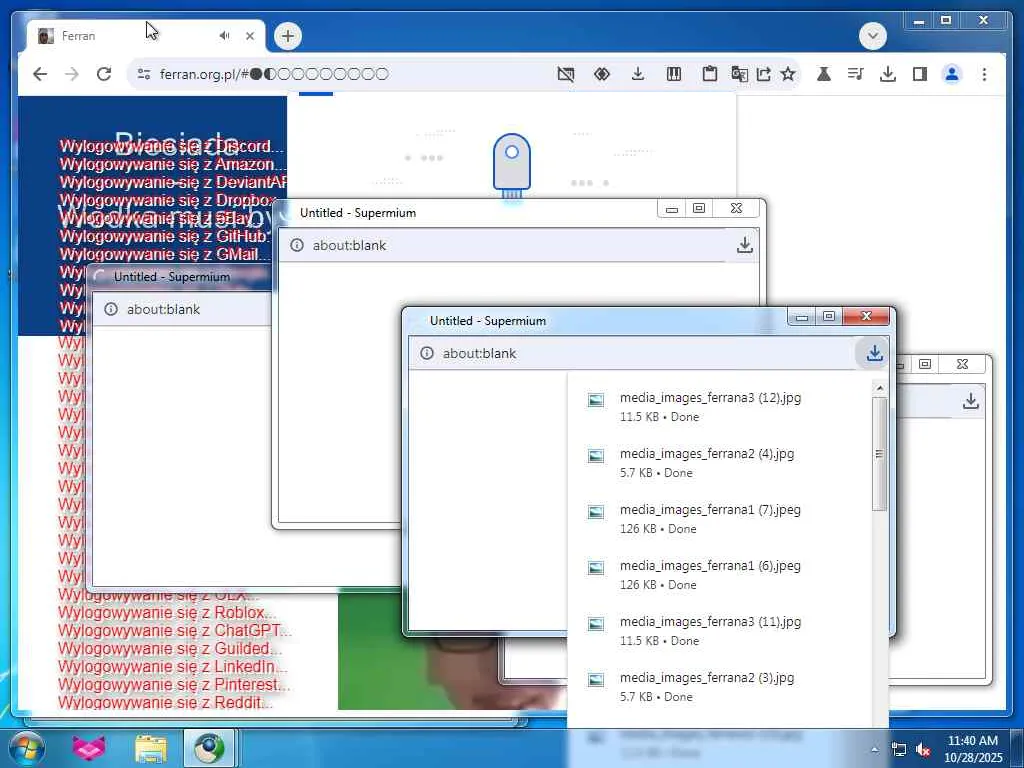Click the downloads list scroll-up arrow
This screenshot has width=1024, height=768.
tap(880, 388)
